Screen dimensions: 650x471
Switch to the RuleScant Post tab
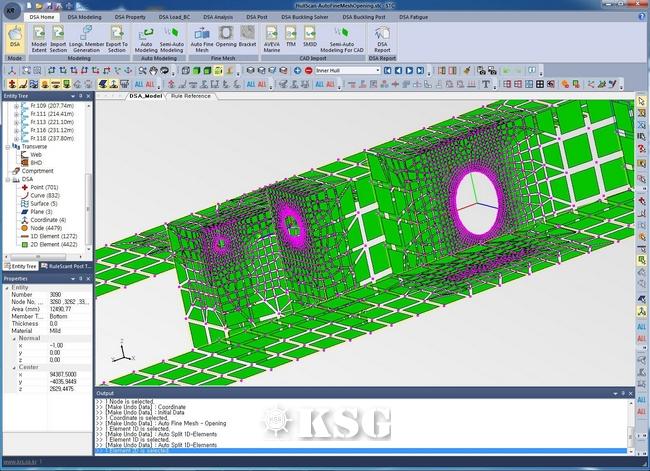(66, 266)
